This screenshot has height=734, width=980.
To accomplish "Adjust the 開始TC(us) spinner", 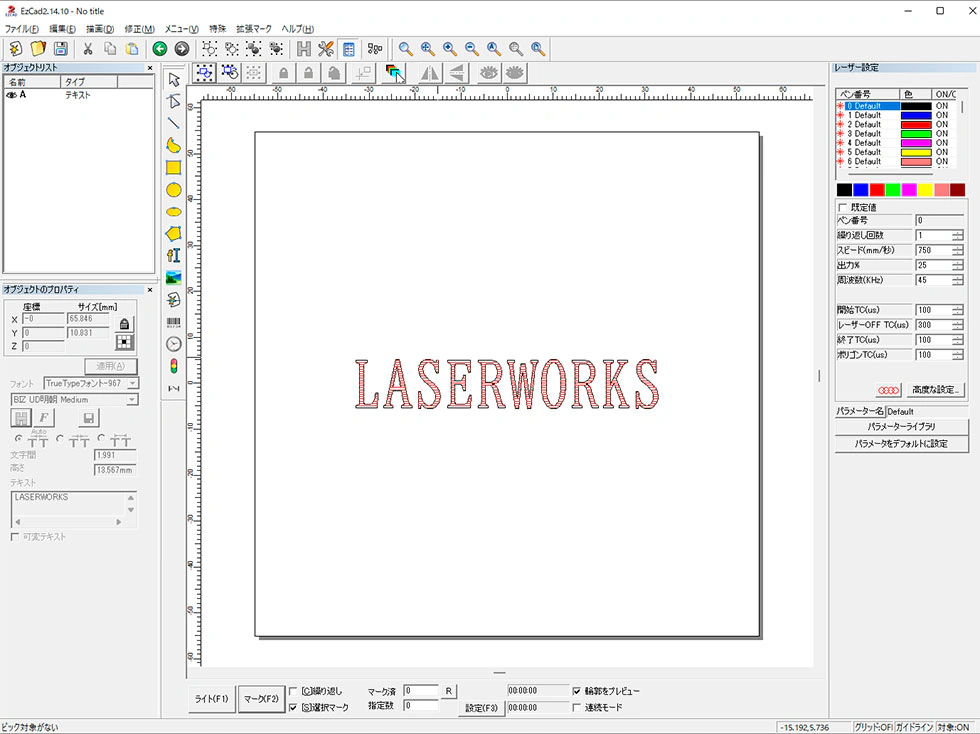I will coord(958,310).
